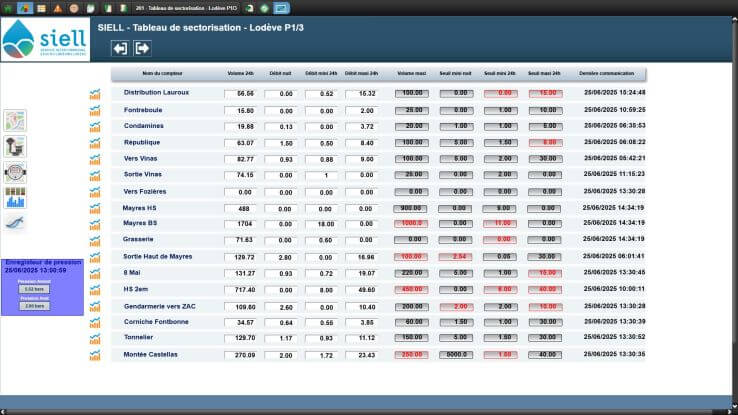Click the Pression Amont value button
This screenshot has width=738, height=415.
[x=32, y=290]
